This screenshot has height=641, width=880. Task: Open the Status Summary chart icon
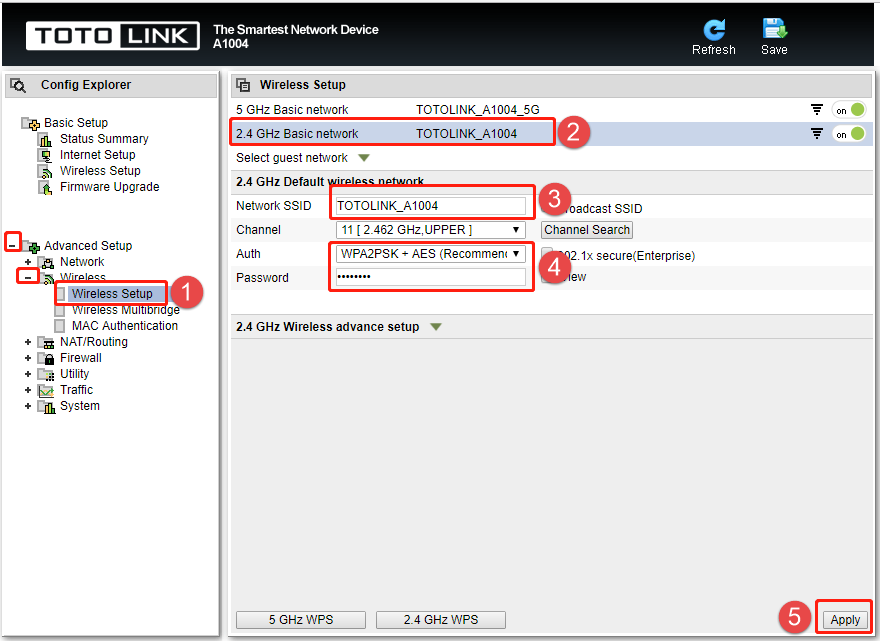45,139
